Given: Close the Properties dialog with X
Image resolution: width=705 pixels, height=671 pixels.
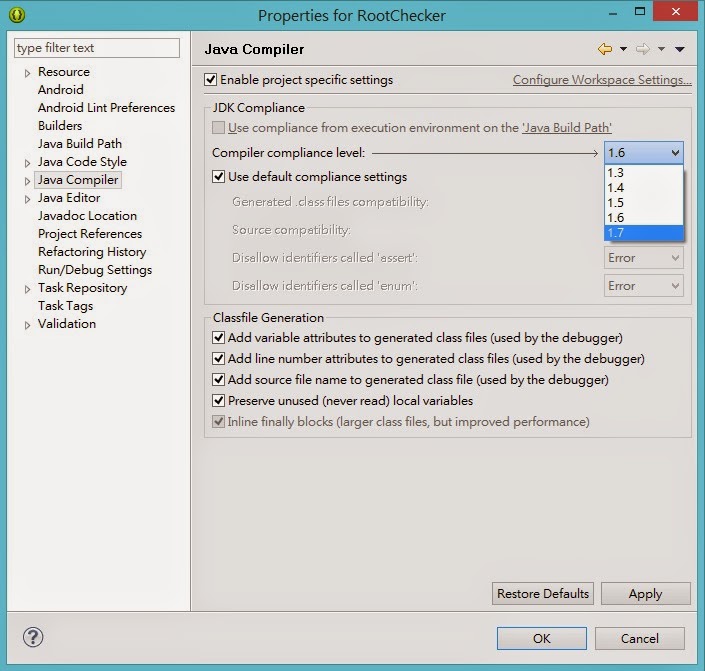Looking at the screenshot, I should click(x=675, y=11).
